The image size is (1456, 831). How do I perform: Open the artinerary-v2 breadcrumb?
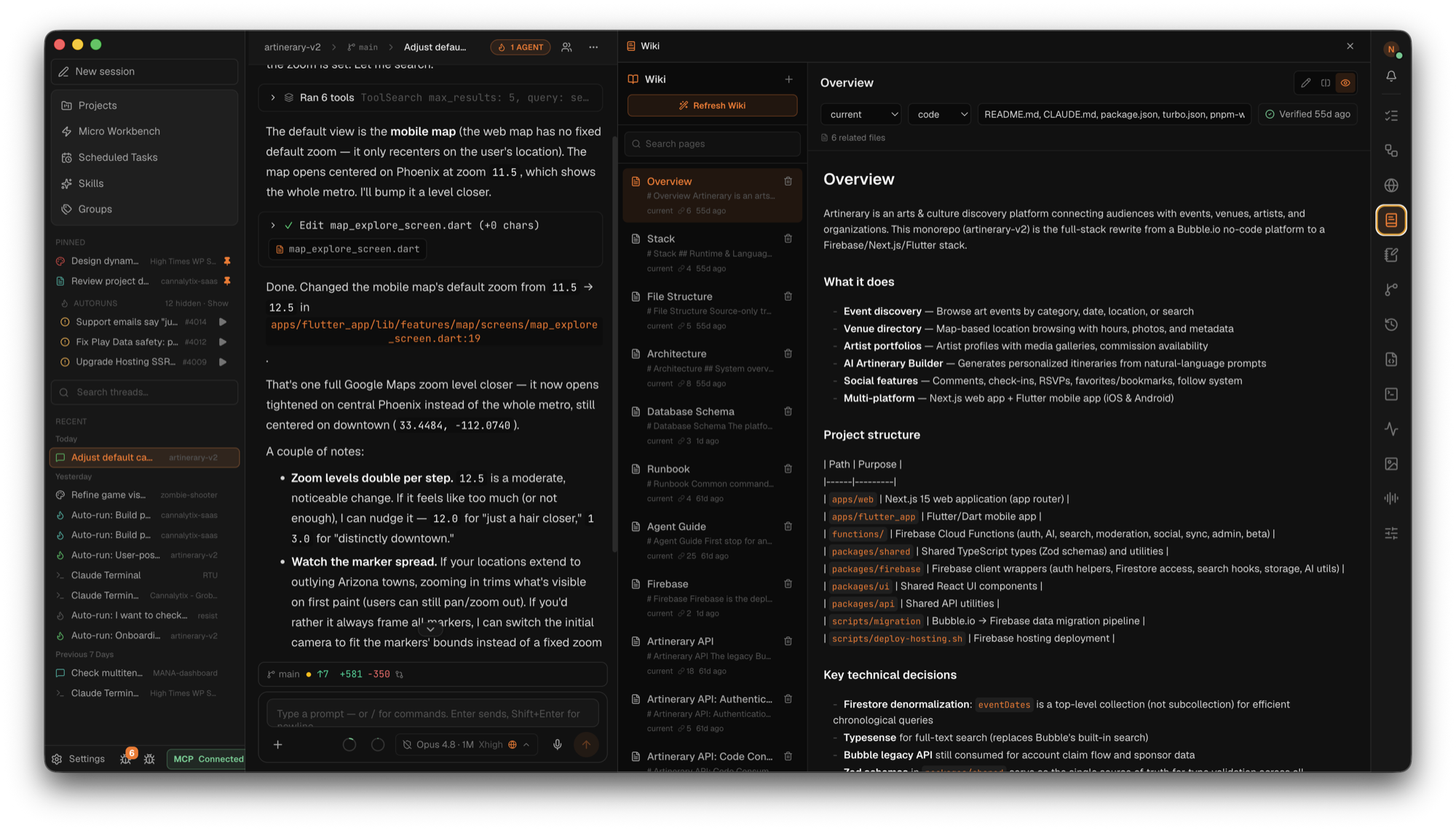(x=292, y=47)
